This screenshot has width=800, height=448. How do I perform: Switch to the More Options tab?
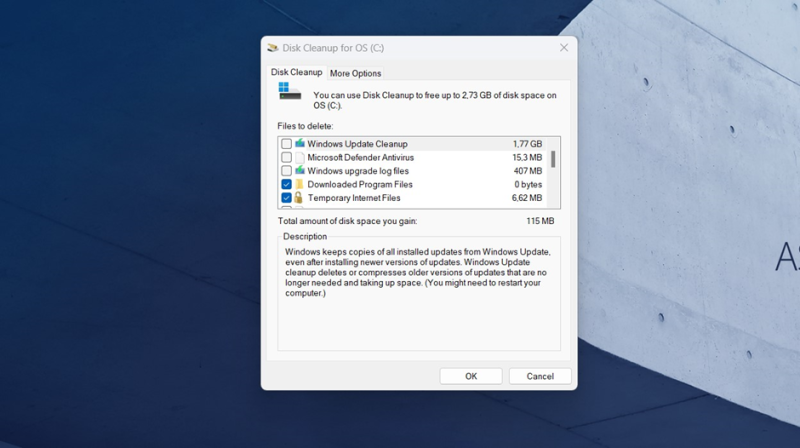pos(355,73)
